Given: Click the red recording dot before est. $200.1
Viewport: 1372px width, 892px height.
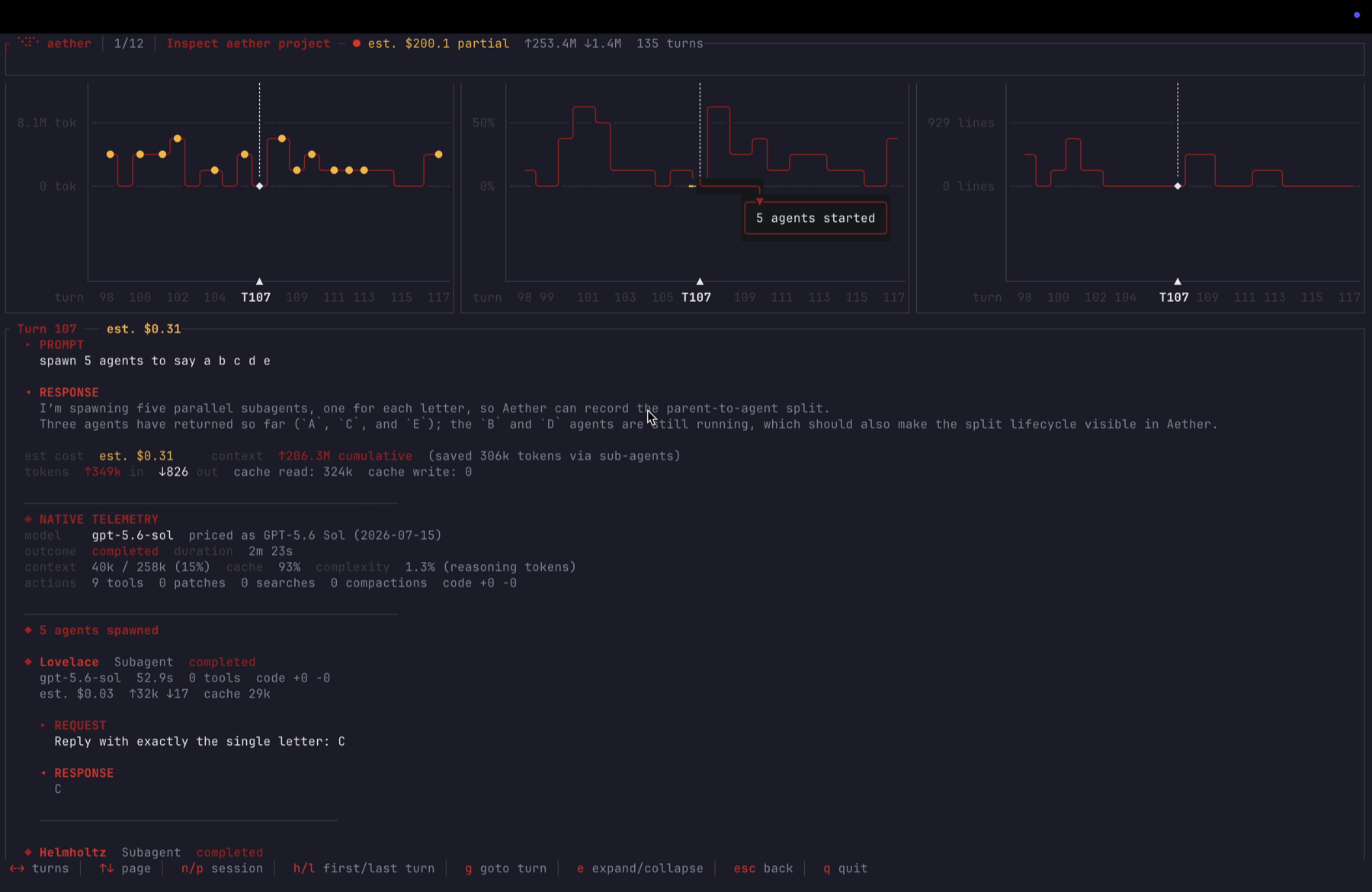Looking at the screenshot, I should (356, 43).
